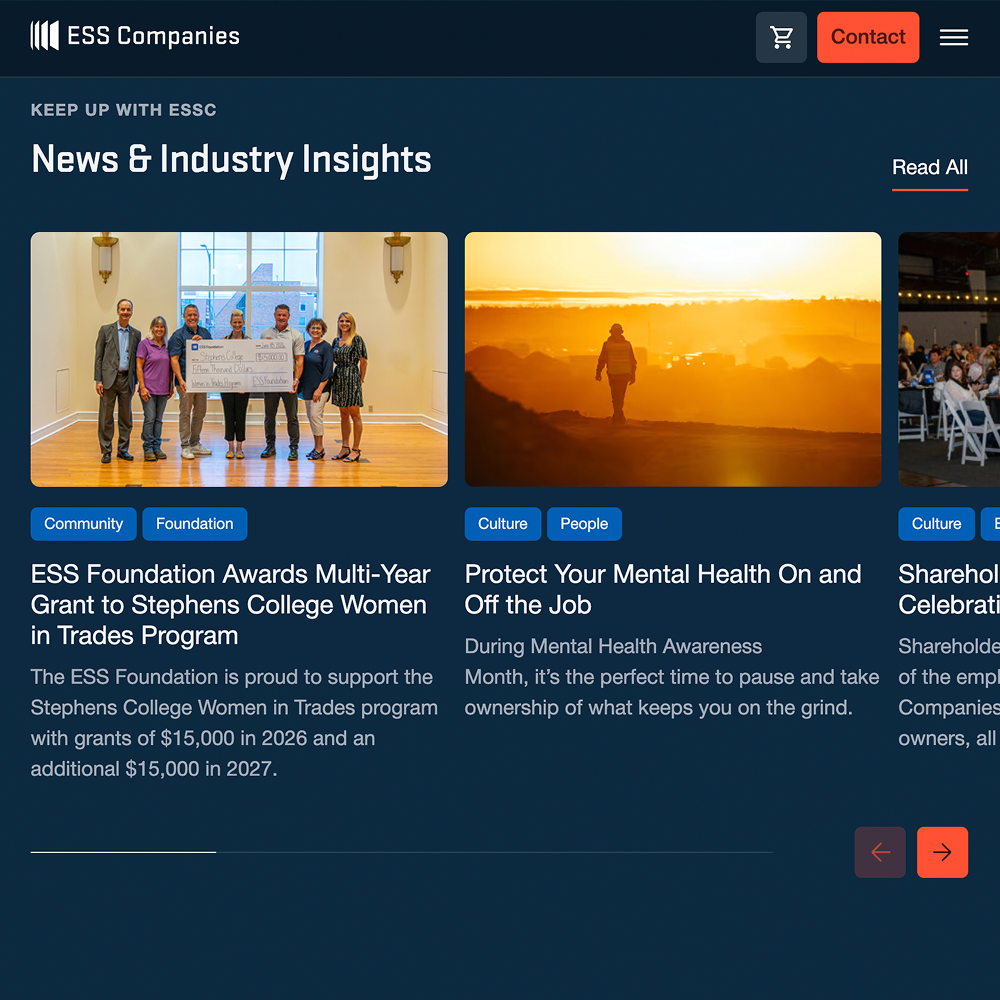Click the sunset worker silhouette photo
The height and width of the screenshot is (1000, 1000).
[673, 359]
